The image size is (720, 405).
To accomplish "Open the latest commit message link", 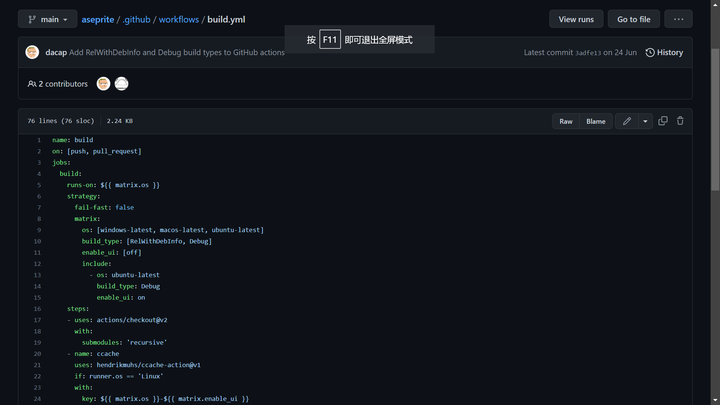I will [x=177, y=52].
